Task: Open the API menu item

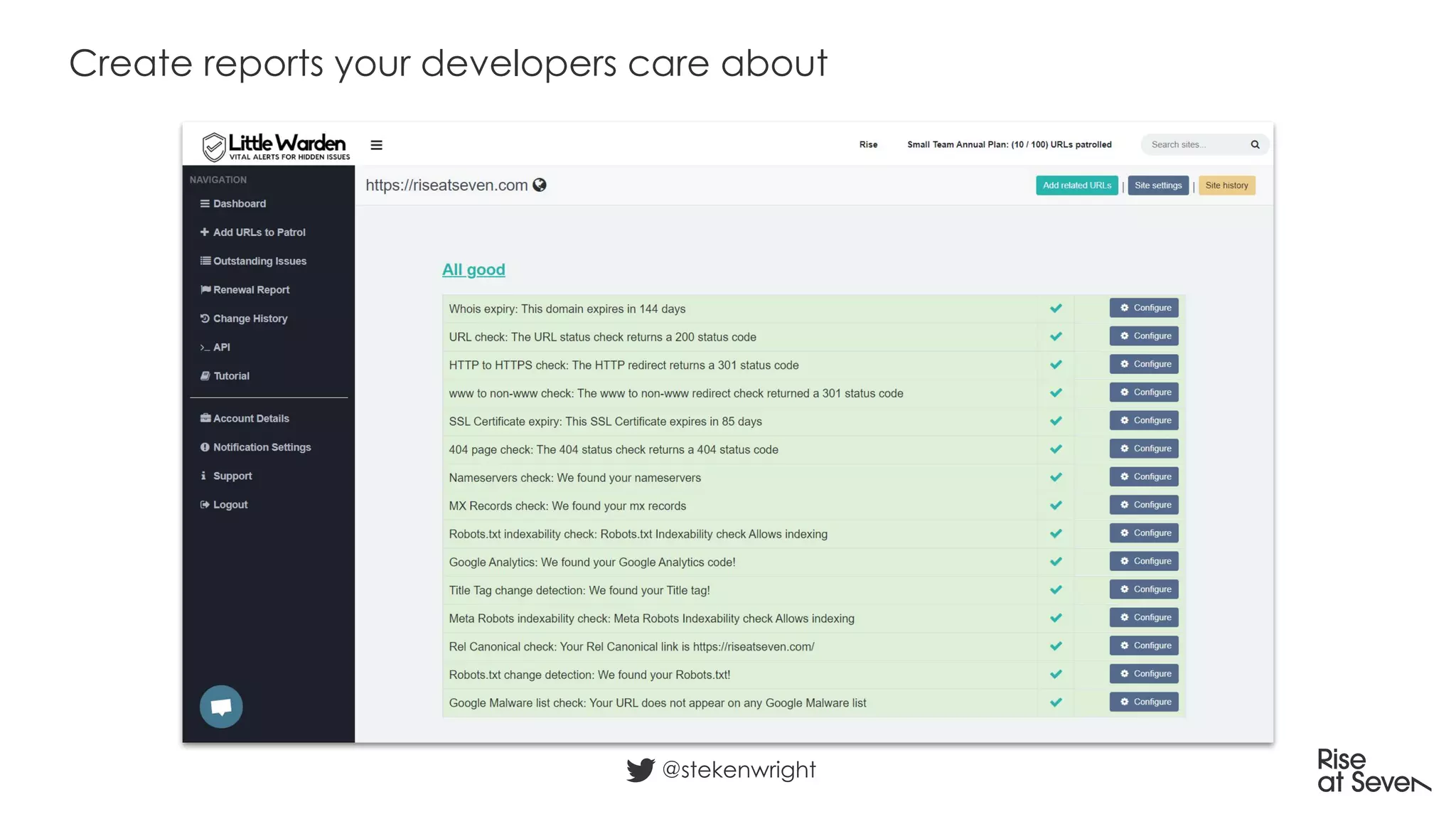Action: pos(215,347)
